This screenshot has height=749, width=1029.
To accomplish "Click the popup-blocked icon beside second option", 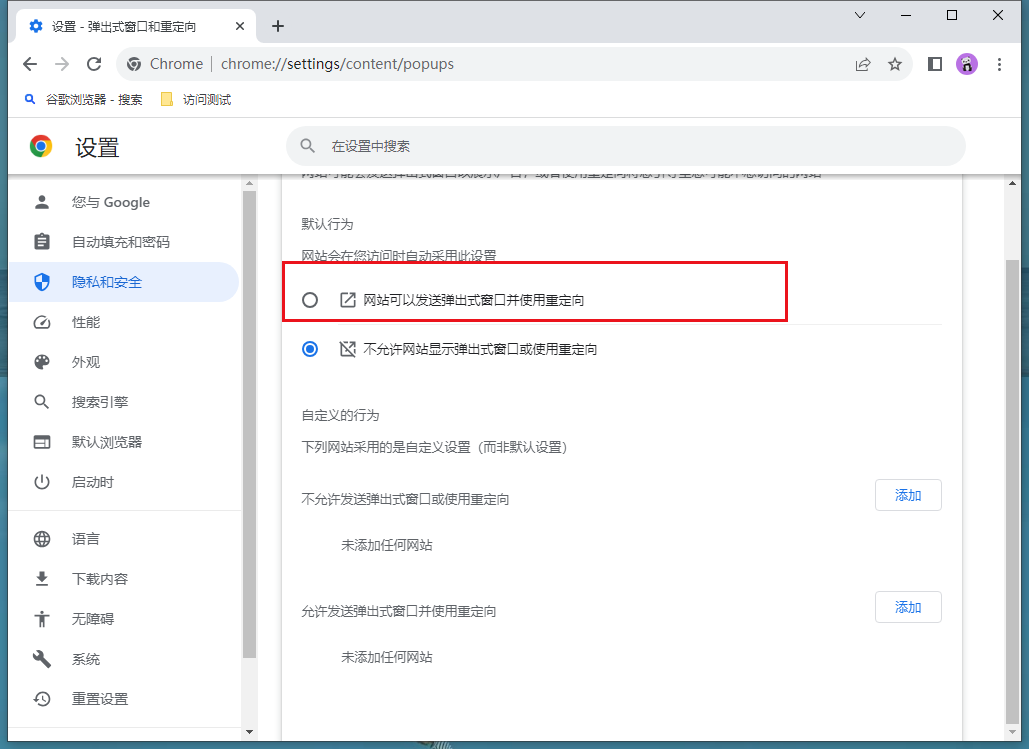I will coord(347,349).
